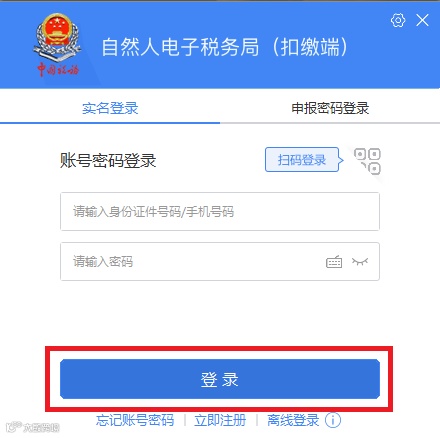Click the watermark logo at bottom-left corner
This screenshot has height=438, width=440.
click(x=33, y=427)
